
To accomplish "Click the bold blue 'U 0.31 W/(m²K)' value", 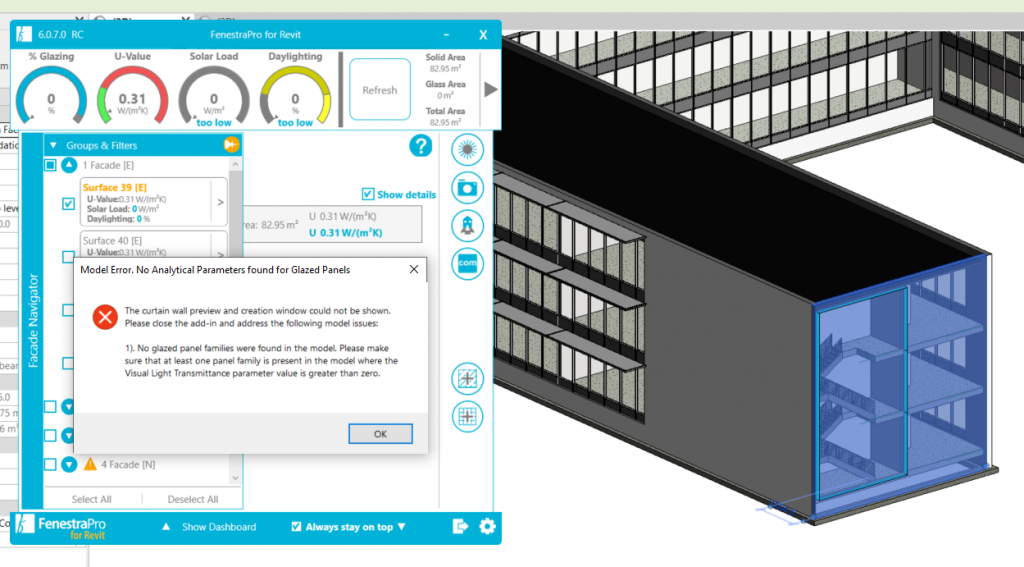I will click(345, 233).
